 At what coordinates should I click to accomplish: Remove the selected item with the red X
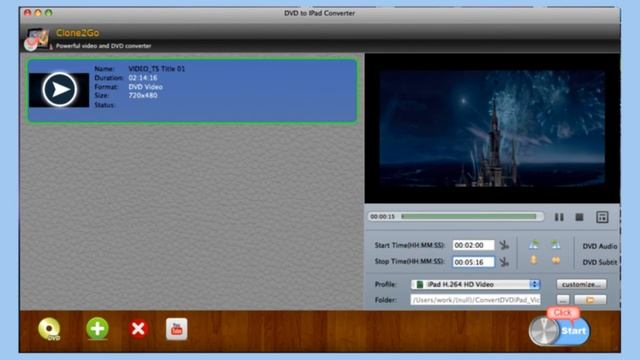[138, 329]
